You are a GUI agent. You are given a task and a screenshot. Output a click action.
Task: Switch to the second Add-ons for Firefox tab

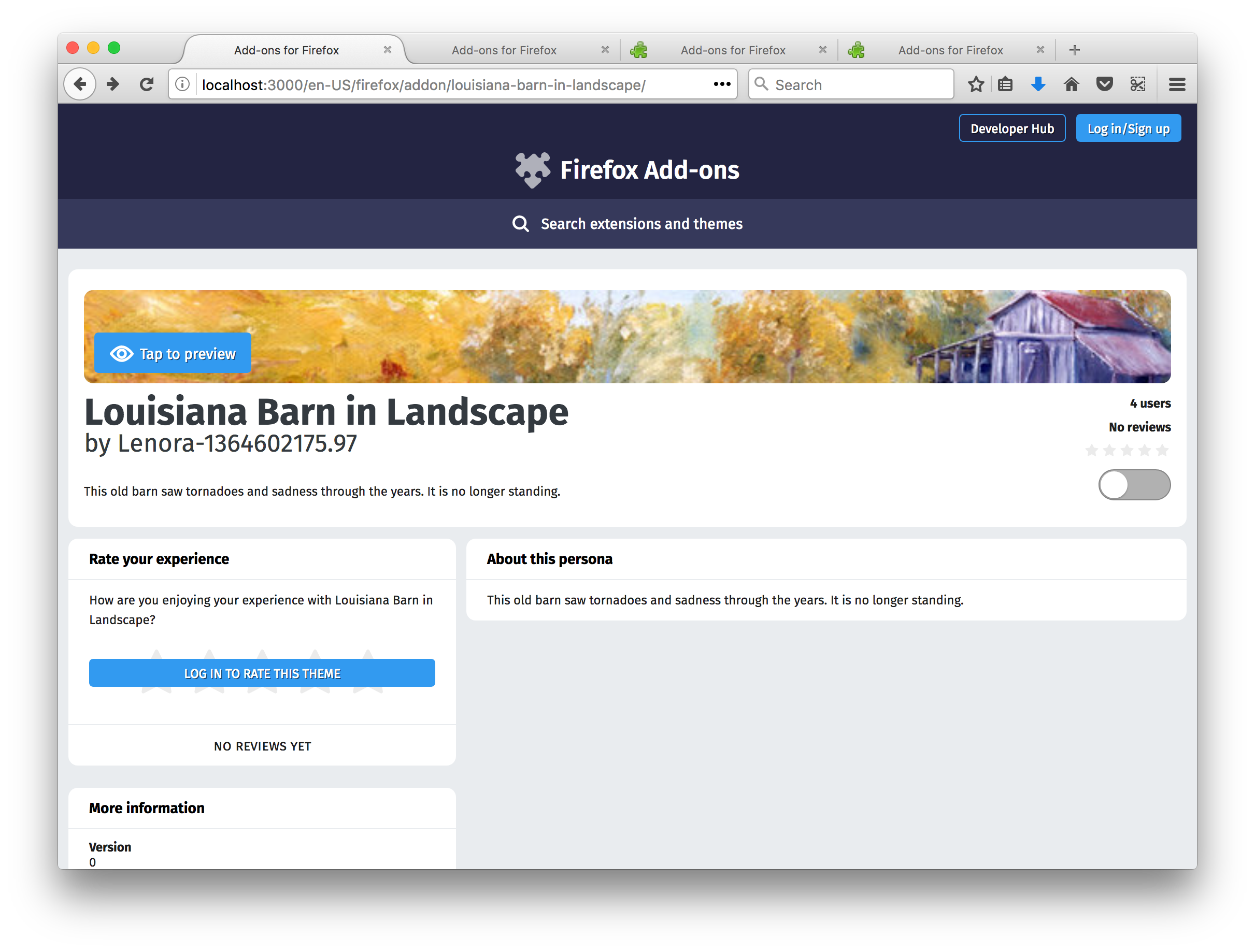pyautogui.click(x=504, y=50)
